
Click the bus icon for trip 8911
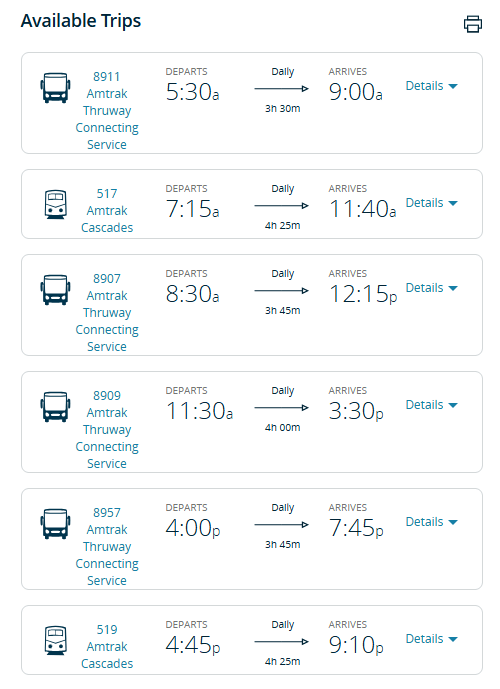55,88
